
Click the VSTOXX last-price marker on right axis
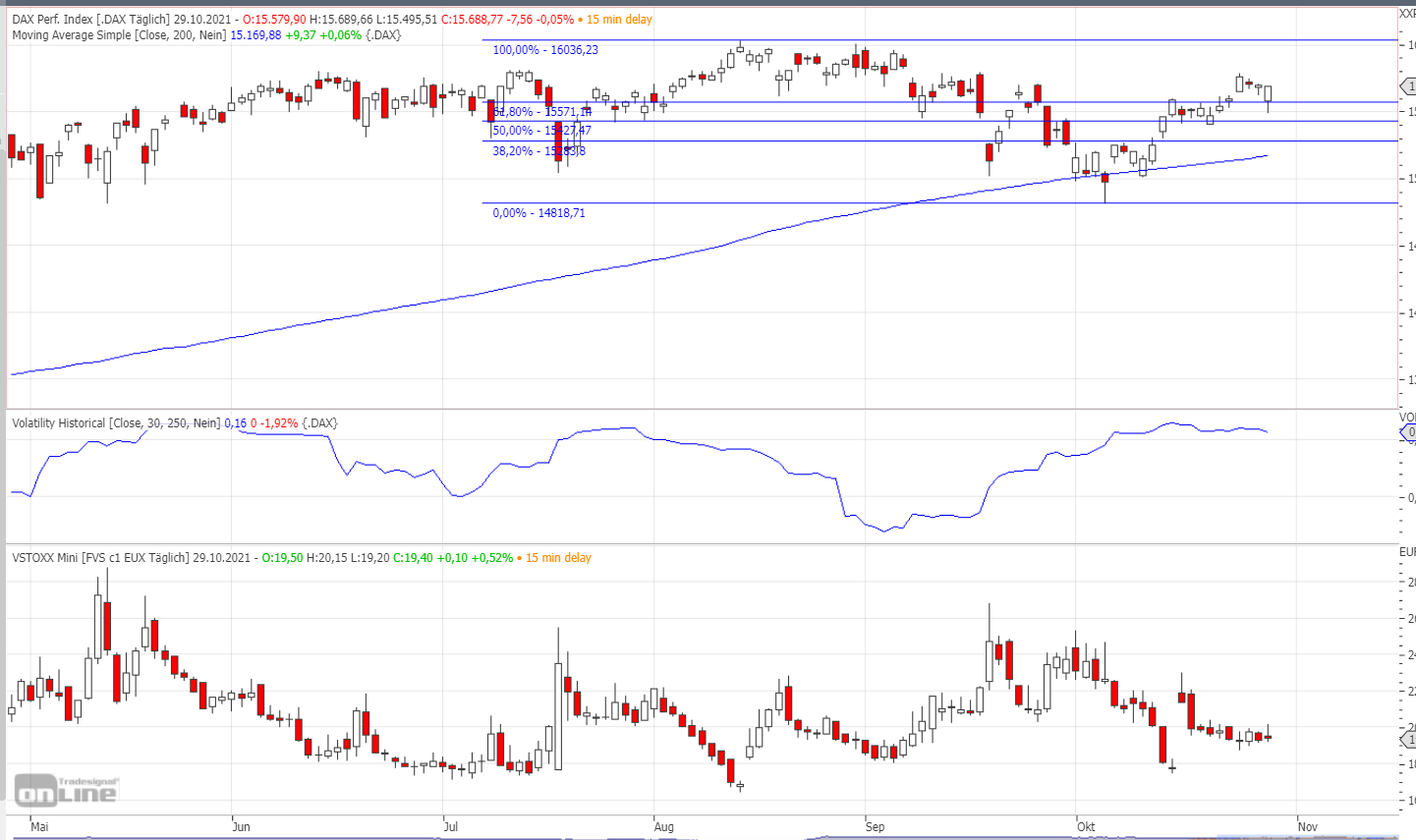pos(1409,739)
